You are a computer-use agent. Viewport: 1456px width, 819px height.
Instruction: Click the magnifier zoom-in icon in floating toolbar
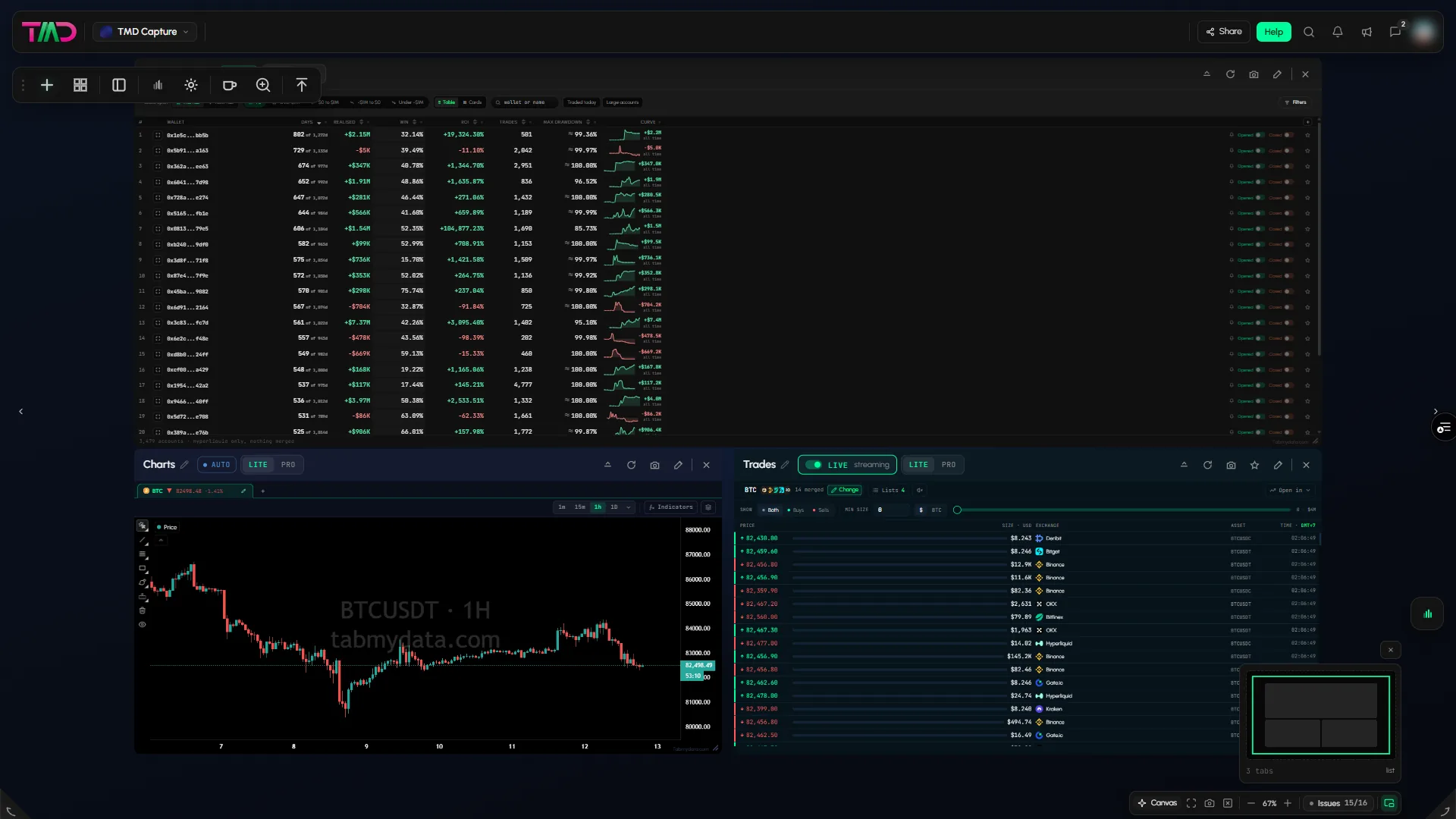coord(263,85)
